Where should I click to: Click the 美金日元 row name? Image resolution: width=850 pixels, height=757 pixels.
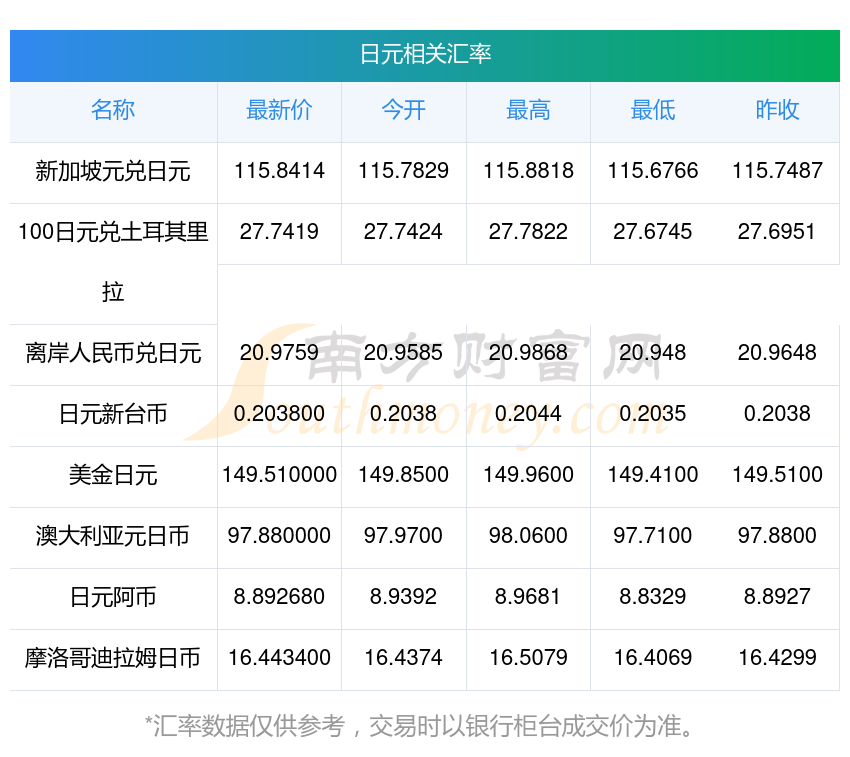point(113,475)
